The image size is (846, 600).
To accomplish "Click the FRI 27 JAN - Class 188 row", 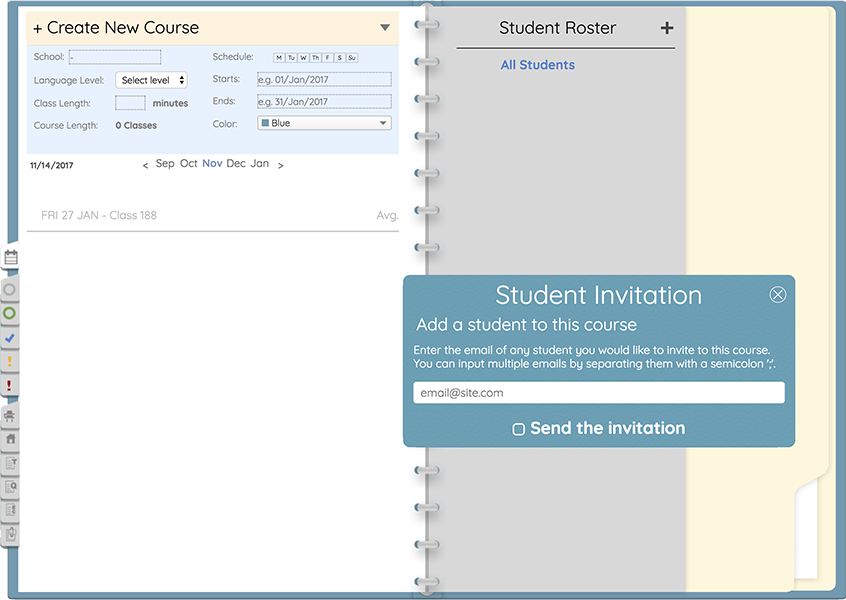I will (x=213, y=215).
